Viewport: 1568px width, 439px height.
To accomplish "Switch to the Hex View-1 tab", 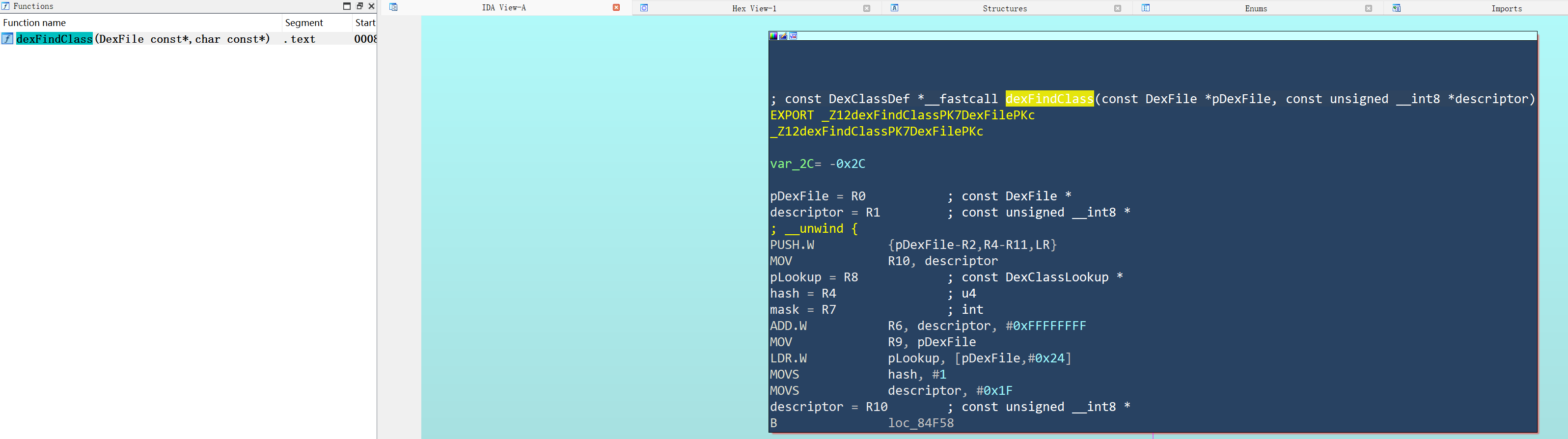I will (754, 8).
